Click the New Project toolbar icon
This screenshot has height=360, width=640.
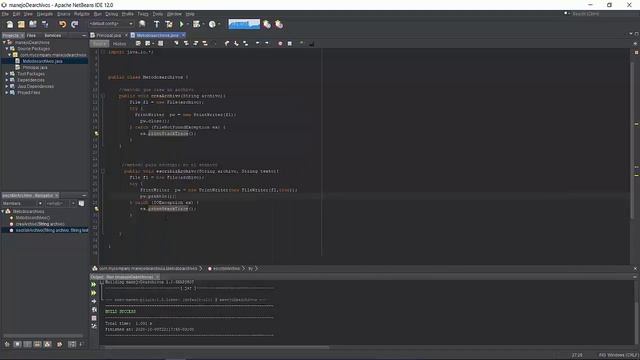click(x=21, y=24)
